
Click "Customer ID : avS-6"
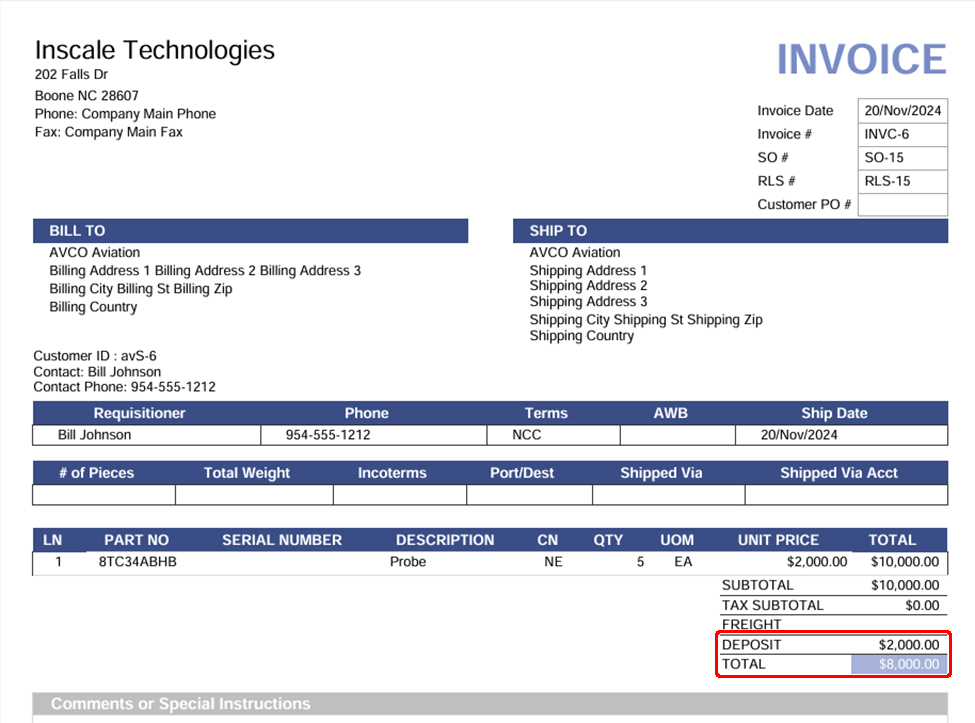95,356
